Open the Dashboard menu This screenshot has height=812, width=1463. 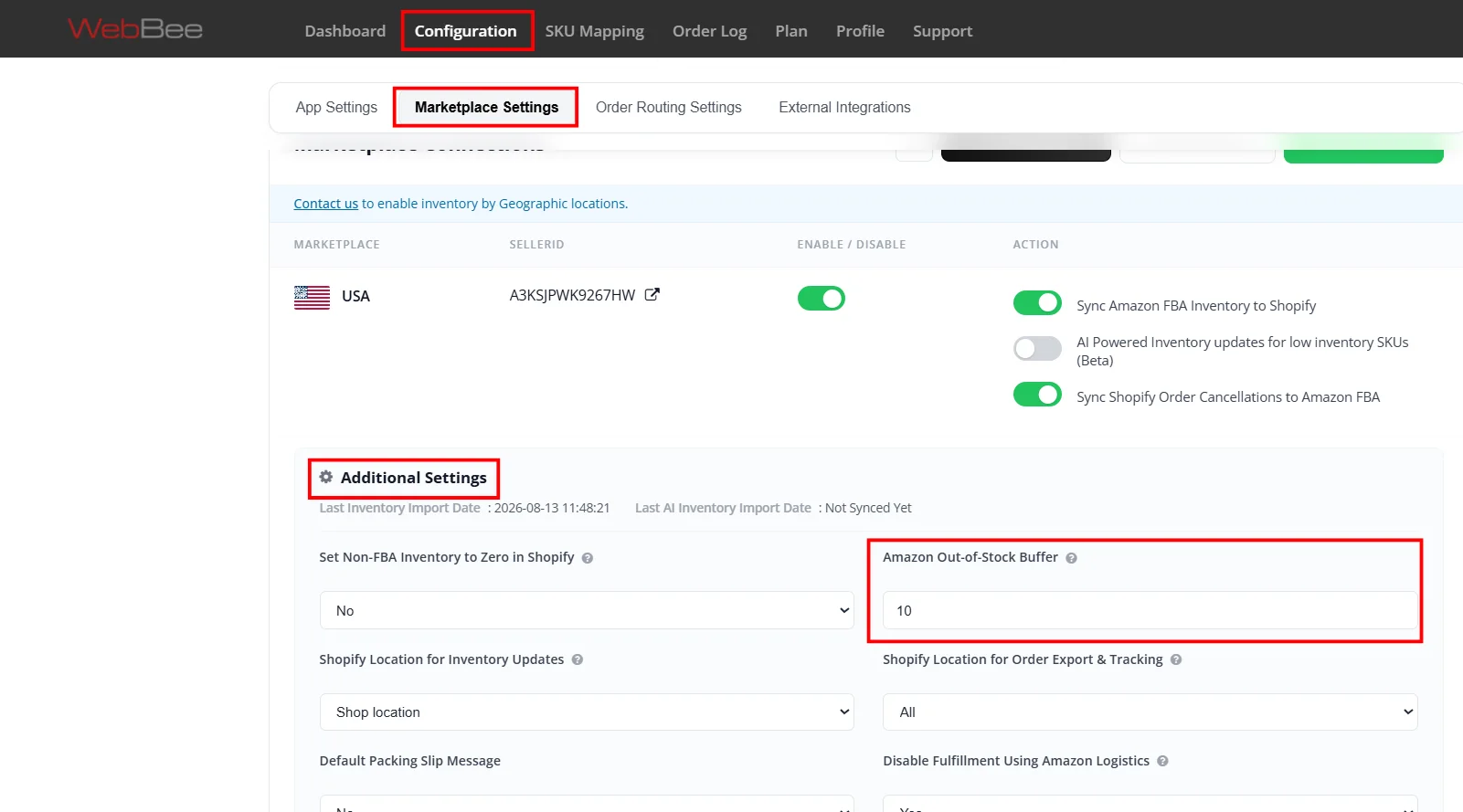click(345, 31)
